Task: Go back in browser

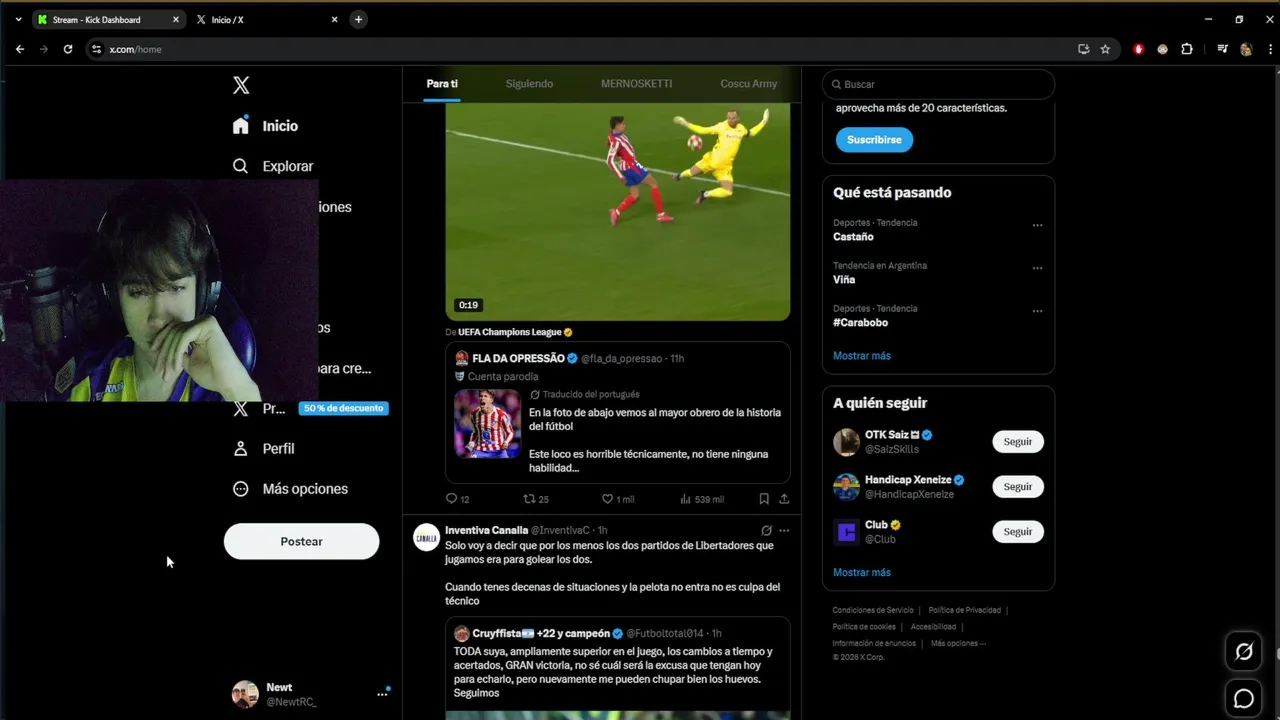Action: [20, 49]
